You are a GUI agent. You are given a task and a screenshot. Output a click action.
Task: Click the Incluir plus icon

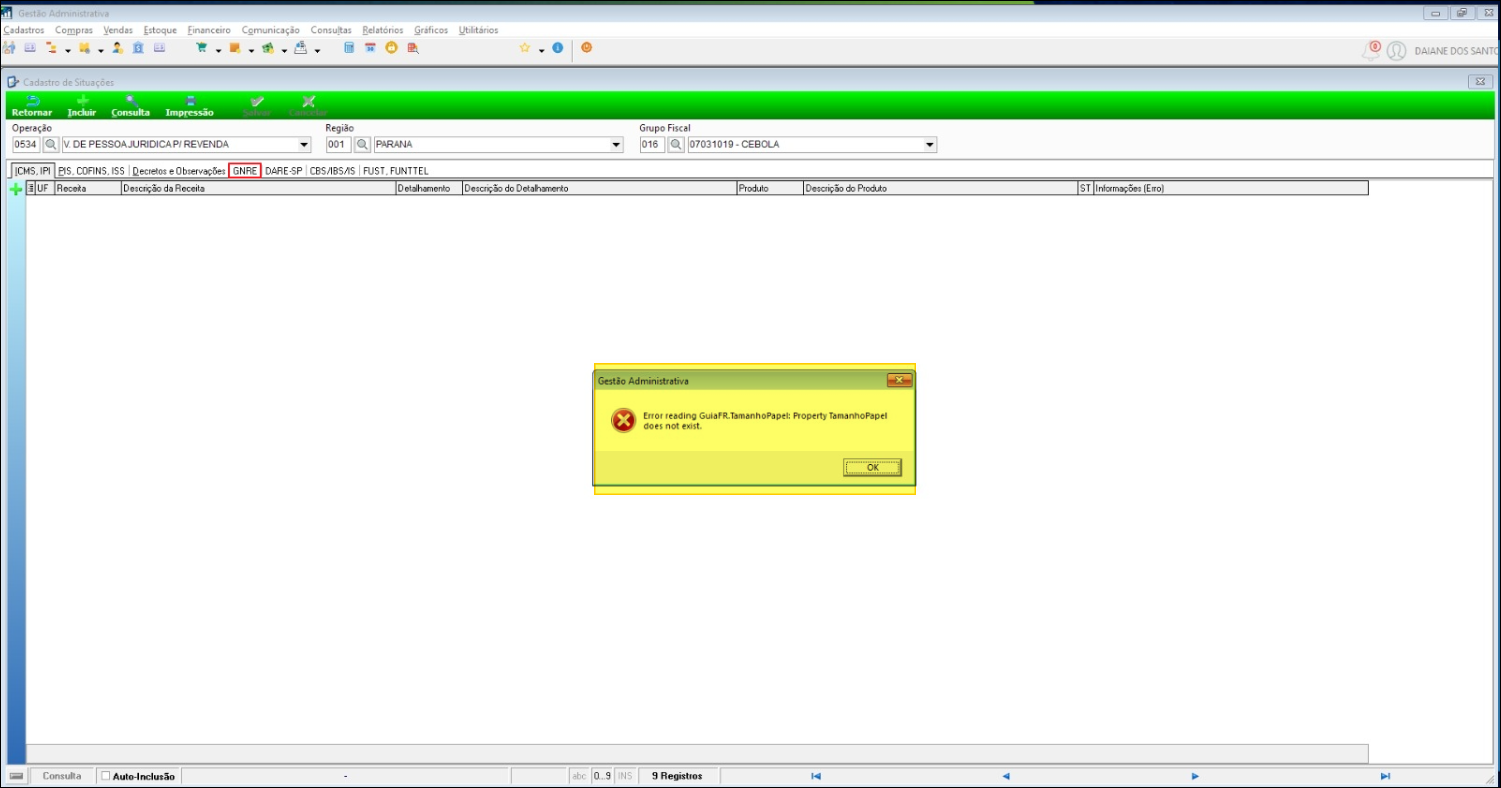(82, 102)
